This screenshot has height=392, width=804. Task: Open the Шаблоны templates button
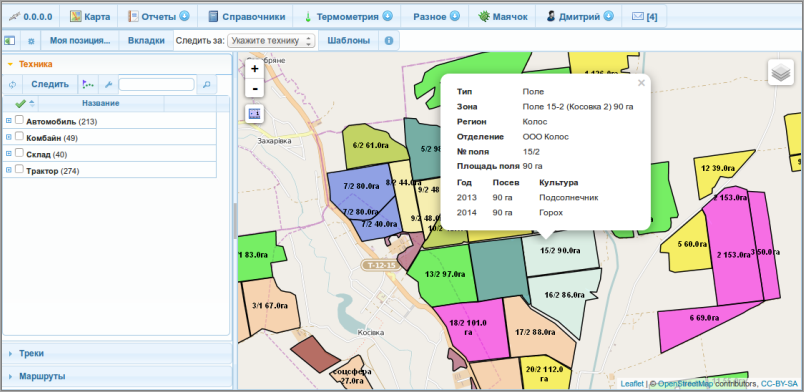348,41
